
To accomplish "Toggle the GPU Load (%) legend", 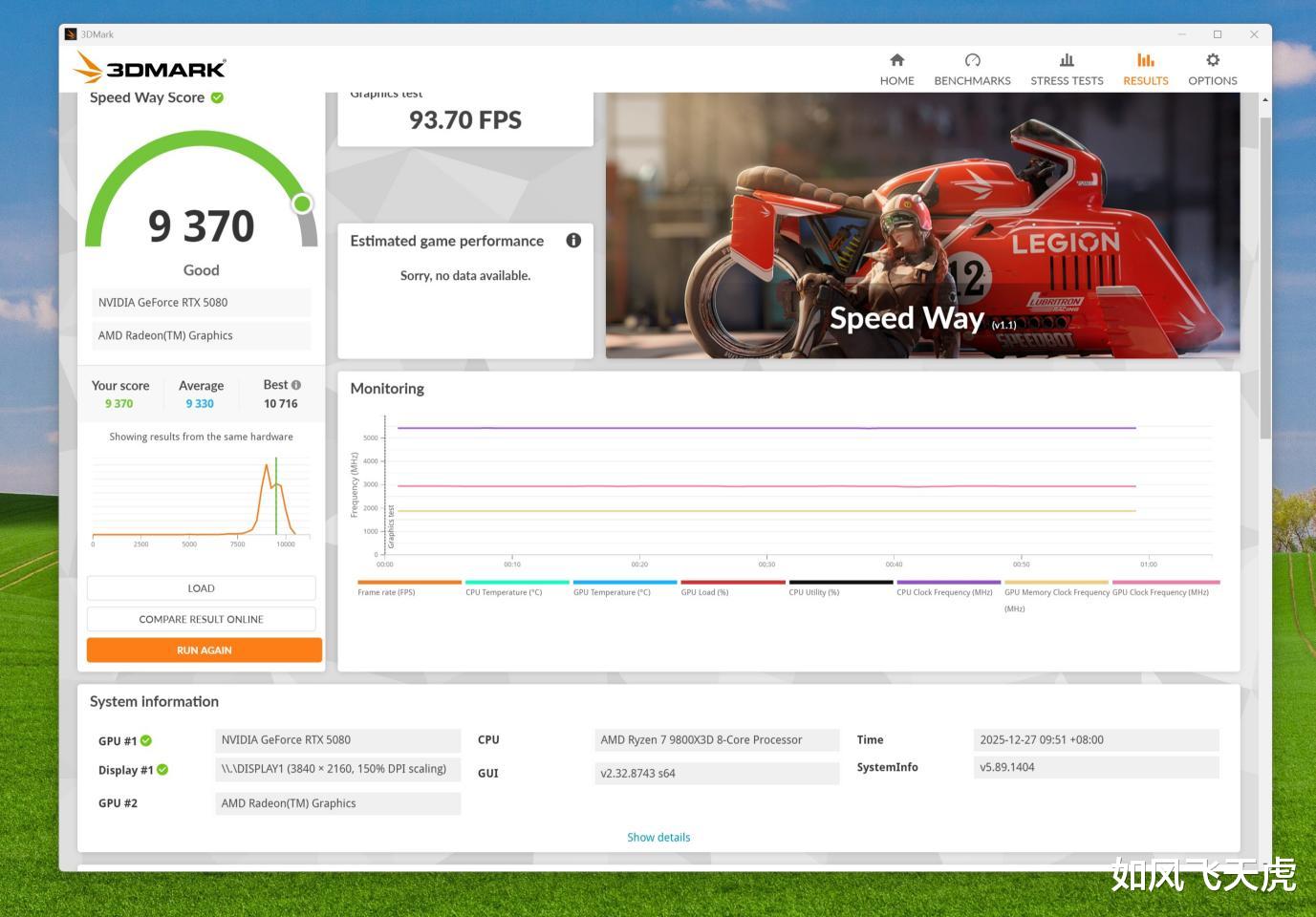I will [x=733, y=588].
